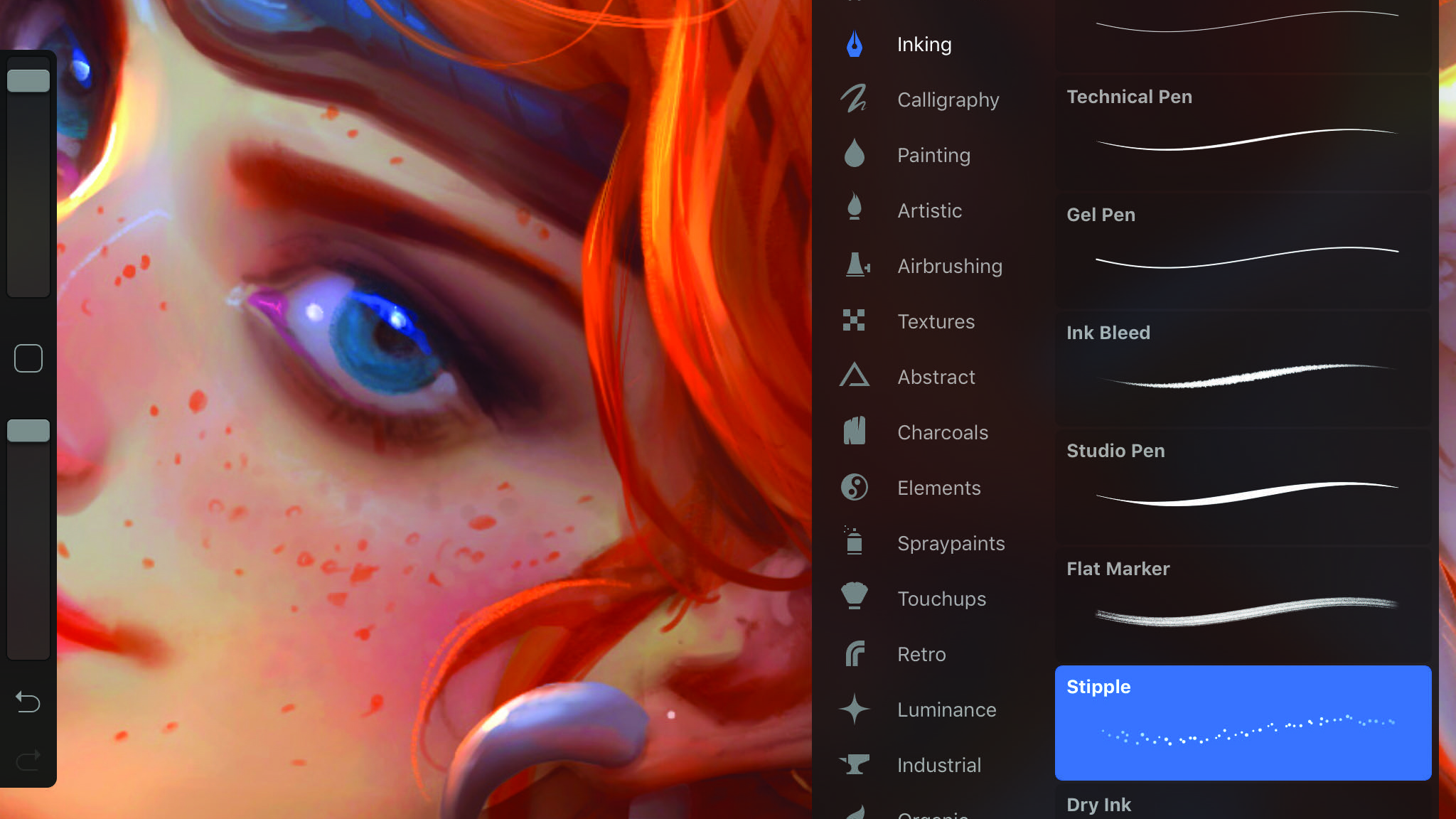Drag the opacity slider on left panel
The width and height of the screenshot is (1456, 819).
click(27, 429)
